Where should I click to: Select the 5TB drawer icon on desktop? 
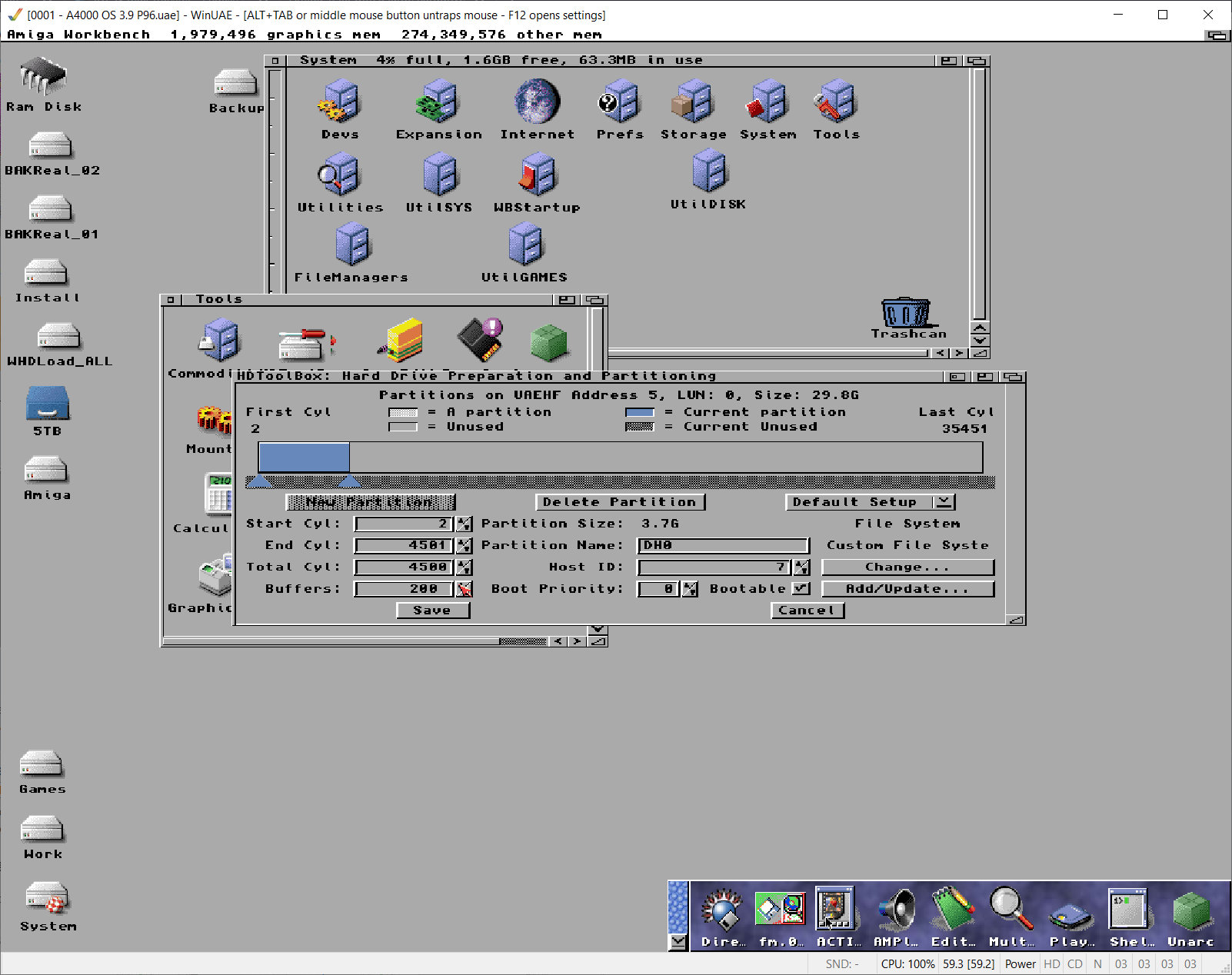[x=47, y=401]
